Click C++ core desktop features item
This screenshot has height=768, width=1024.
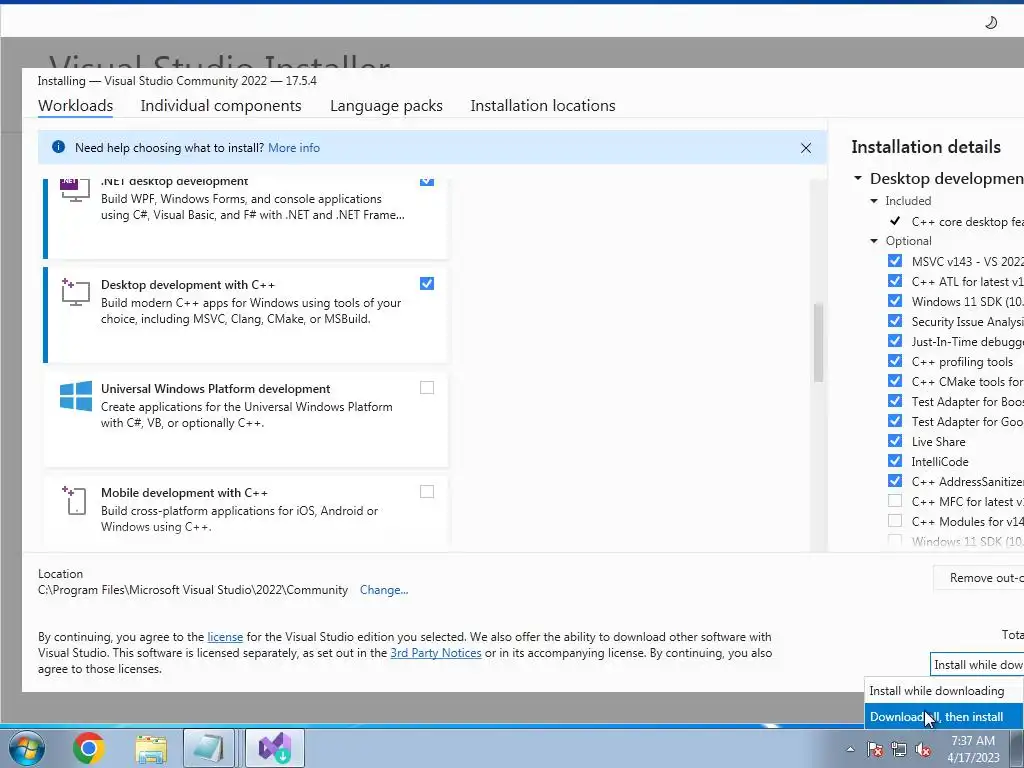pos(967,222)
